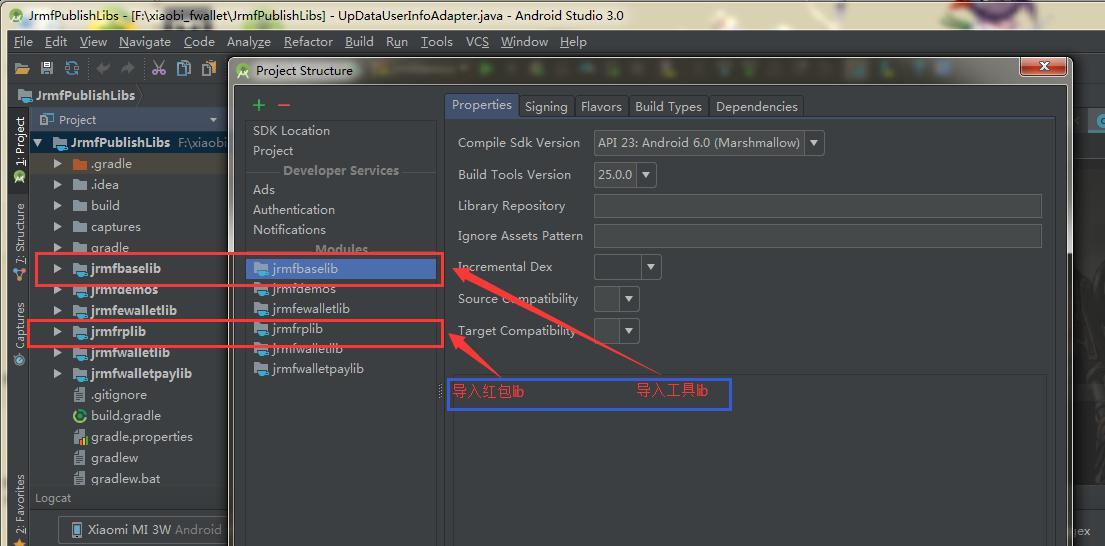Switch to the Flavors tab
1105x546 pixels.
601,106
